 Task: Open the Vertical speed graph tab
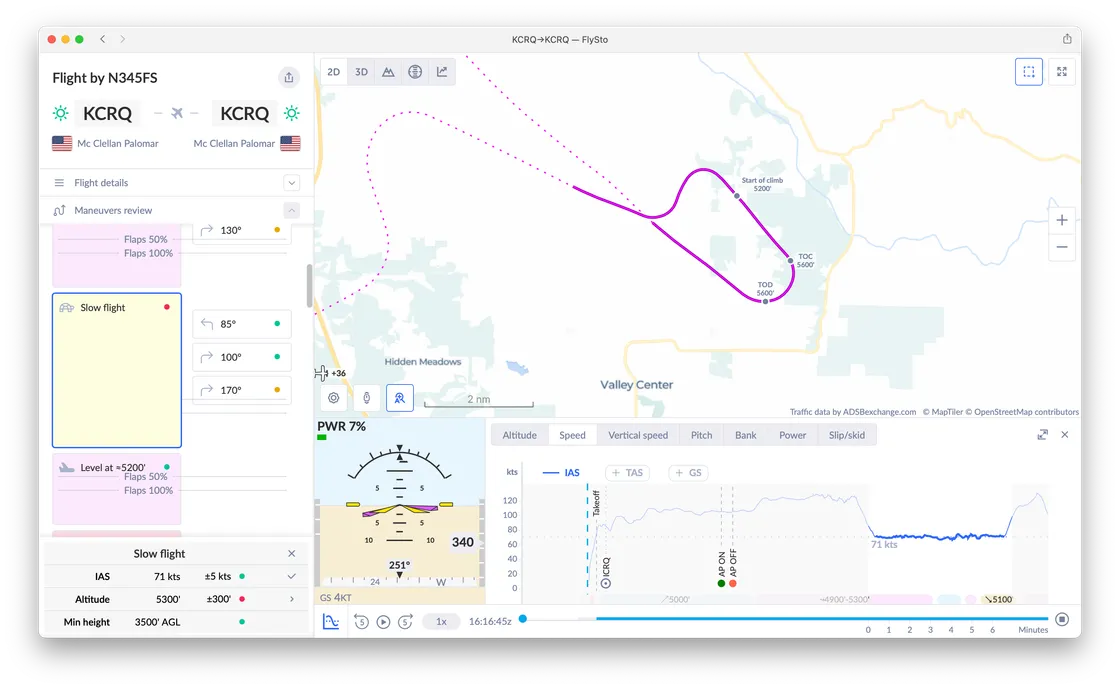(638, 435)
